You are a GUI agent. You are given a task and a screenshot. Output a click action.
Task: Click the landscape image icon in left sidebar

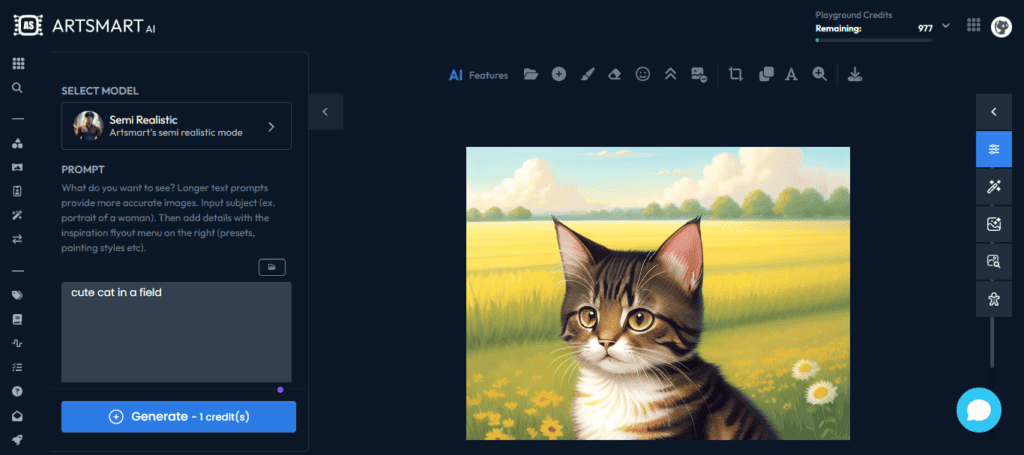click(x=18, y=167)
